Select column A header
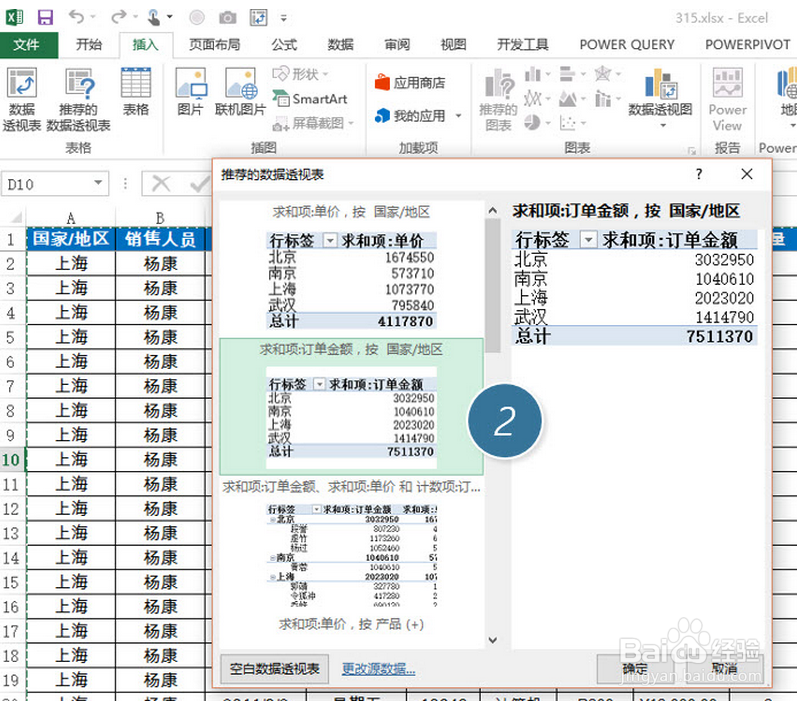This screenshot has width=807, height=704. (x=71, y=218)
